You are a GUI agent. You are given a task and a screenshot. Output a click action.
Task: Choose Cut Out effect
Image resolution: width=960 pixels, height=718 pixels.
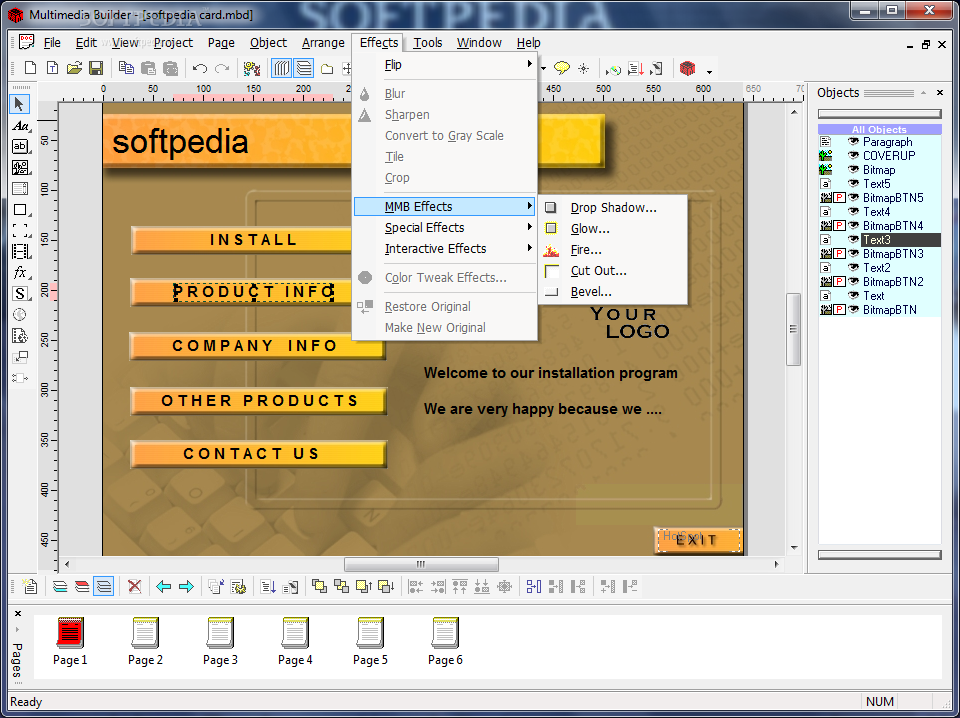[x=613, y=271]
